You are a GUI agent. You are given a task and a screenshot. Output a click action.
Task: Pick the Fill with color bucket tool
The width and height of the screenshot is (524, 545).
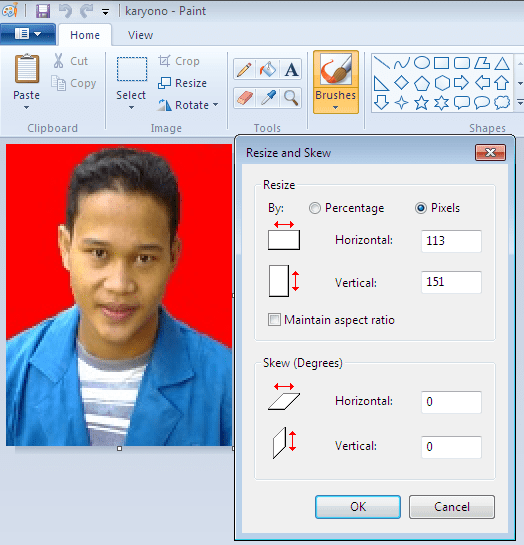coord(268,70)
